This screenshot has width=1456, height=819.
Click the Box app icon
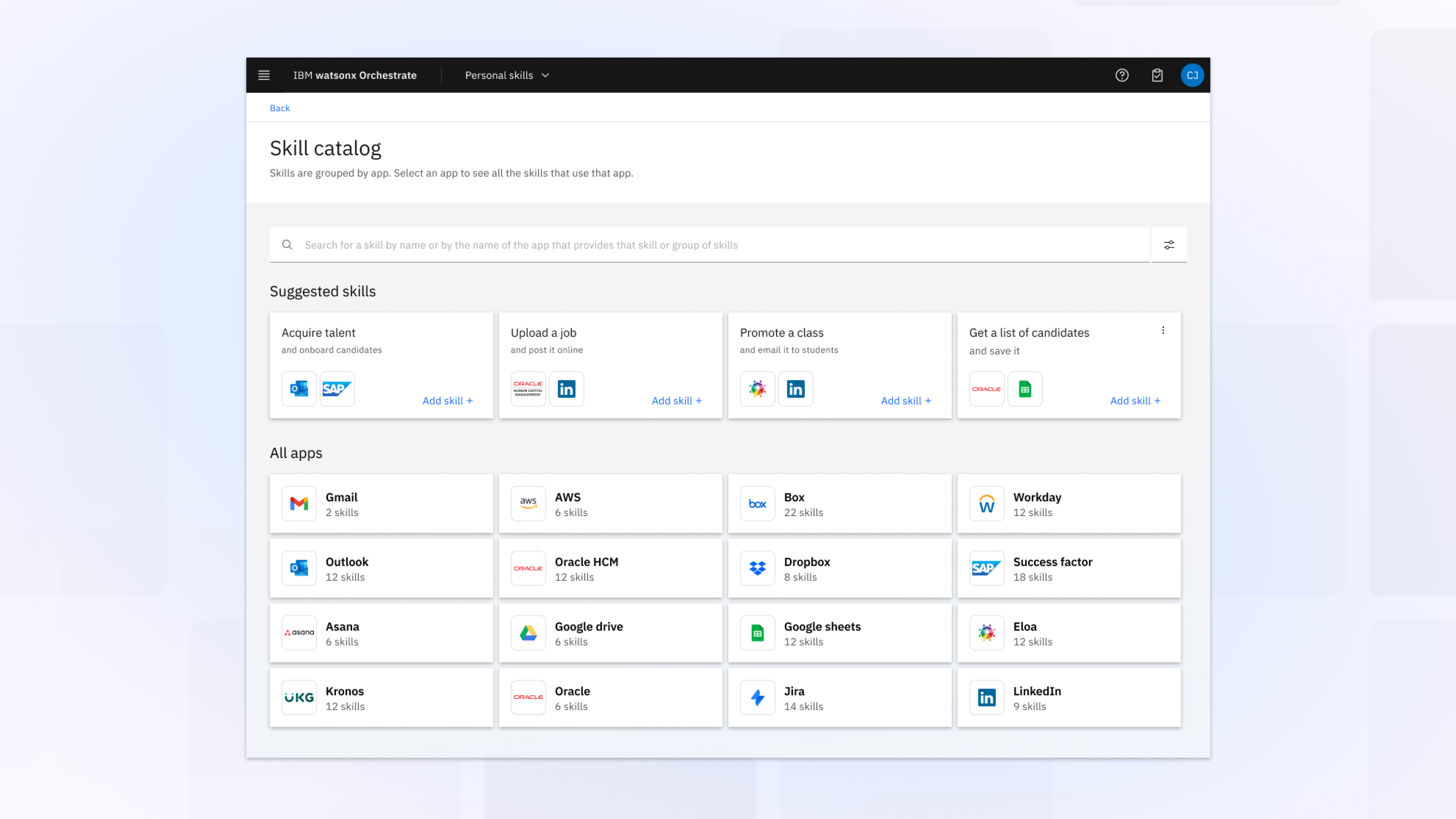click(758, 504)
